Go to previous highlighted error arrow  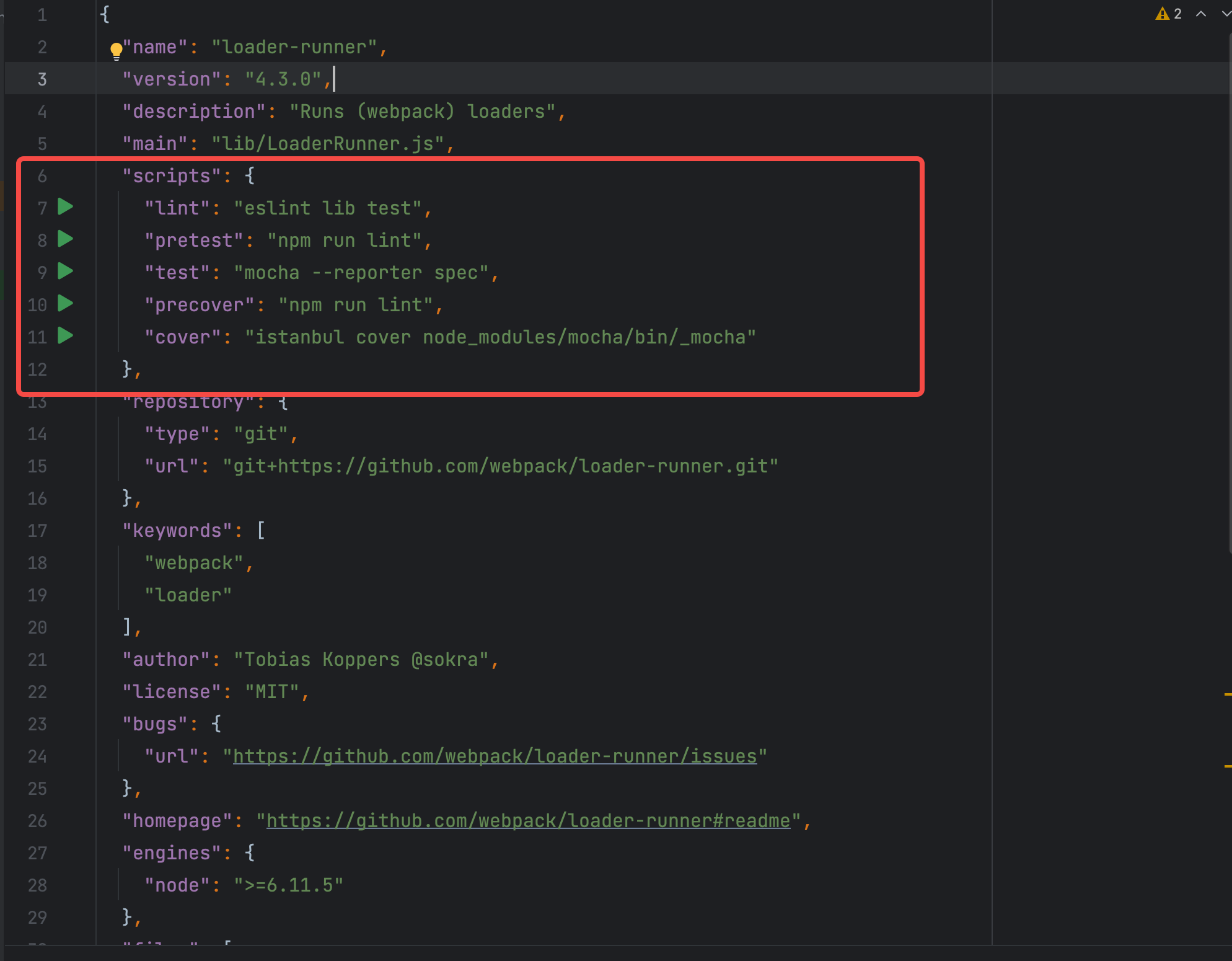pyautogui.click(x=1200, y=14)
